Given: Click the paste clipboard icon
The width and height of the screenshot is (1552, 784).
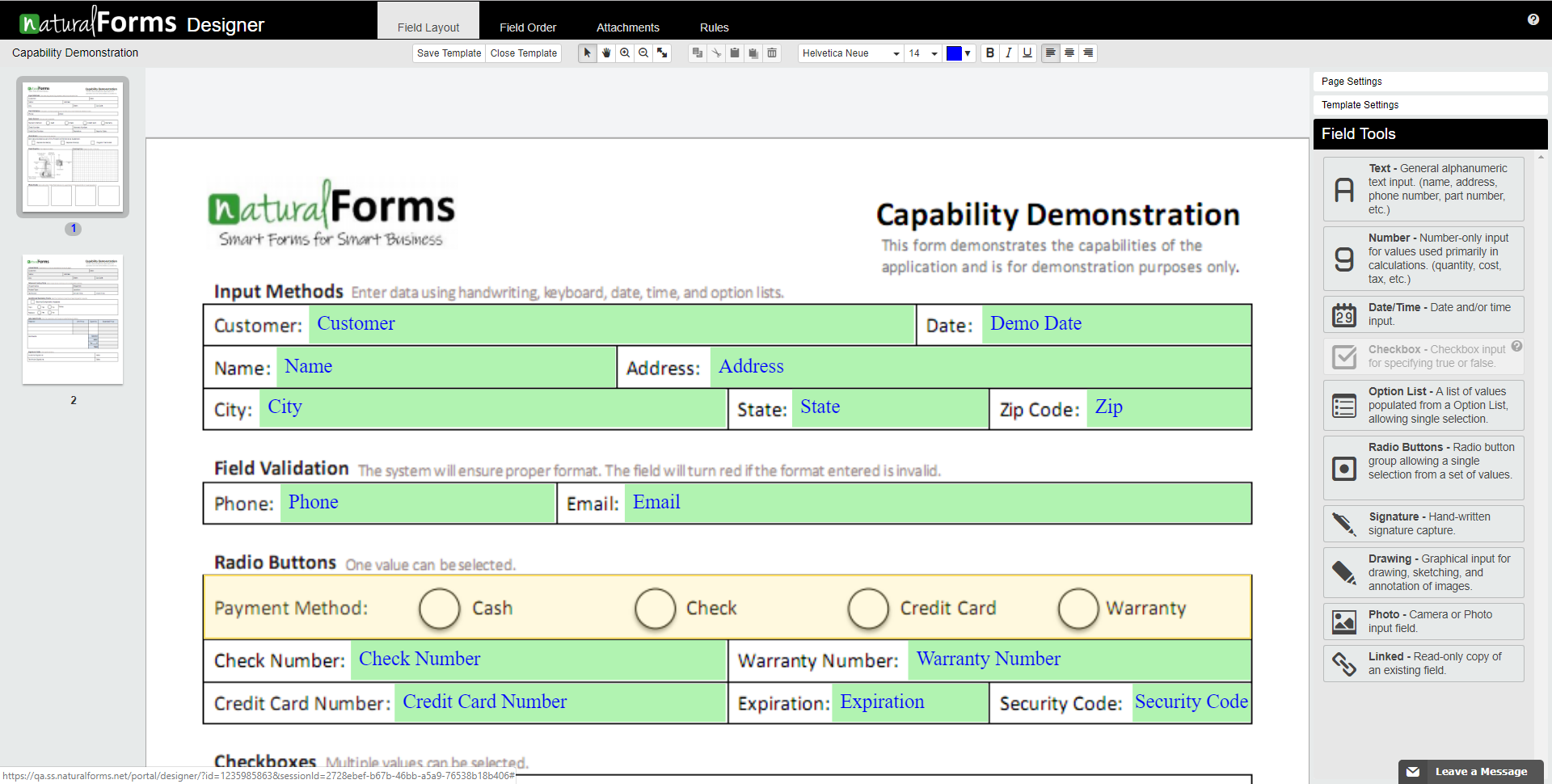Looking at the screenshot, I should pyautogui.click(x=735, y=53).
